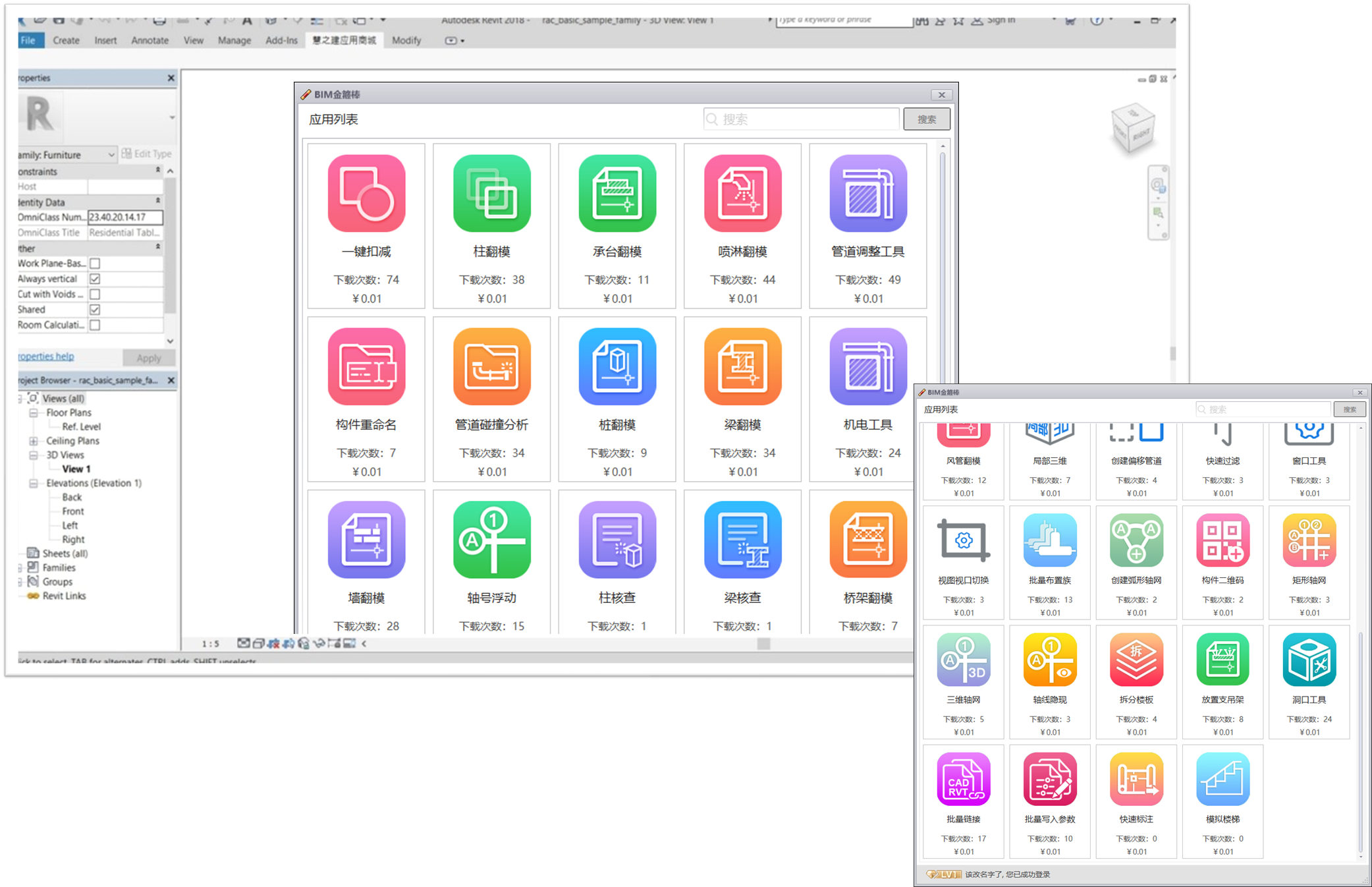This screenshot has width=1372, height=887.
Task: Click the Edit Type button
Action: [146, 154]
